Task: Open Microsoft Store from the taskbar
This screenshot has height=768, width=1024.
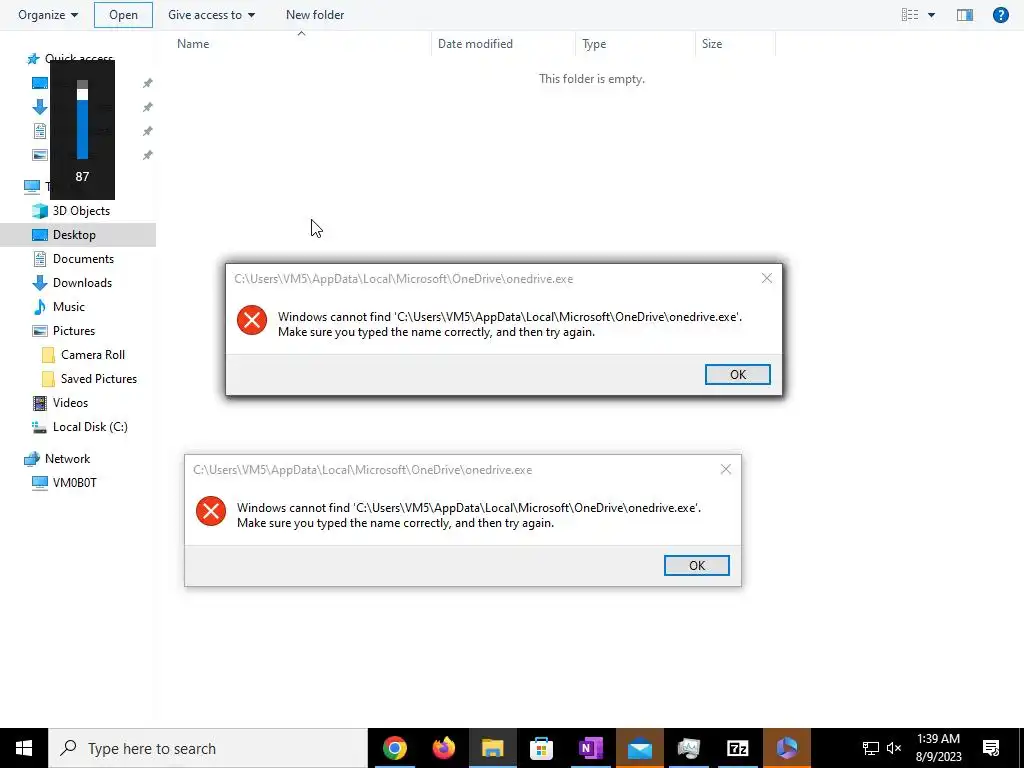Action: click(x=541, y=748)
